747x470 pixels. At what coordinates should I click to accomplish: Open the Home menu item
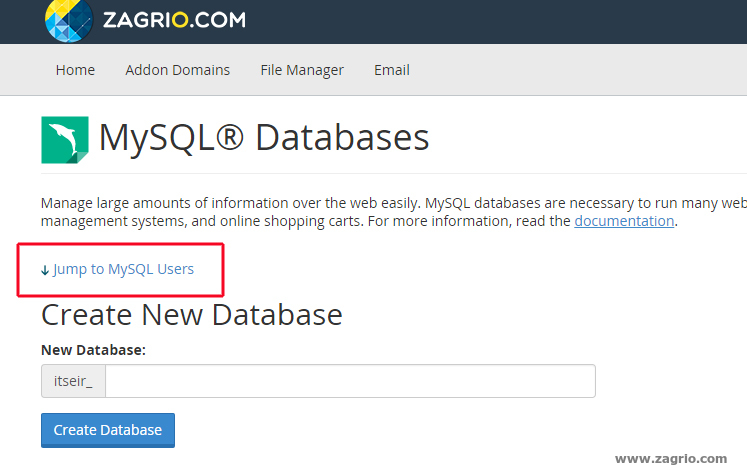(x=75, y=70)
